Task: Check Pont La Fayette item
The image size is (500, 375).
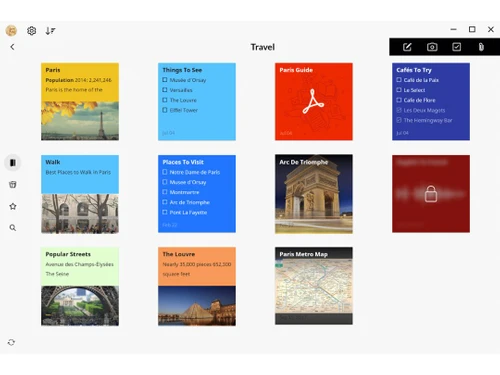Action: point(165,212)
